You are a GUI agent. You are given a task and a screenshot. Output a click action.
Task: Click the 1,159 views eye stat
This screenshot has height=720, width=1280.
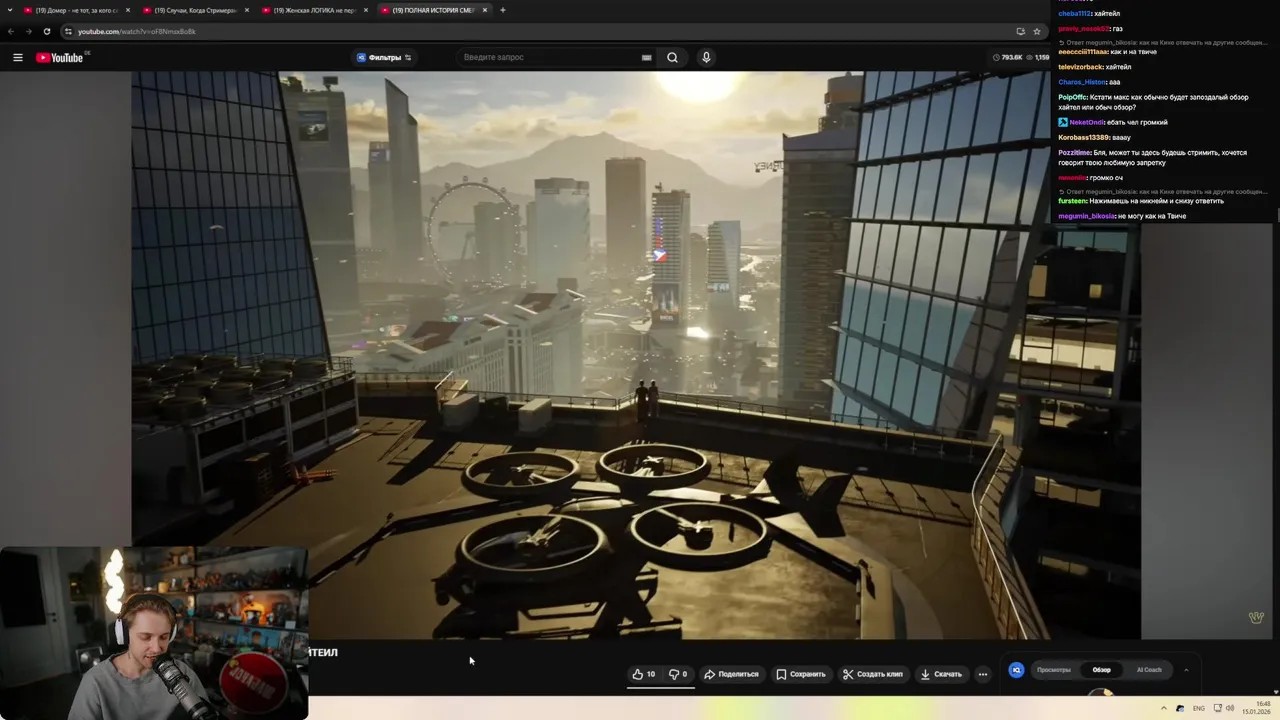[x=1040, y=58]
